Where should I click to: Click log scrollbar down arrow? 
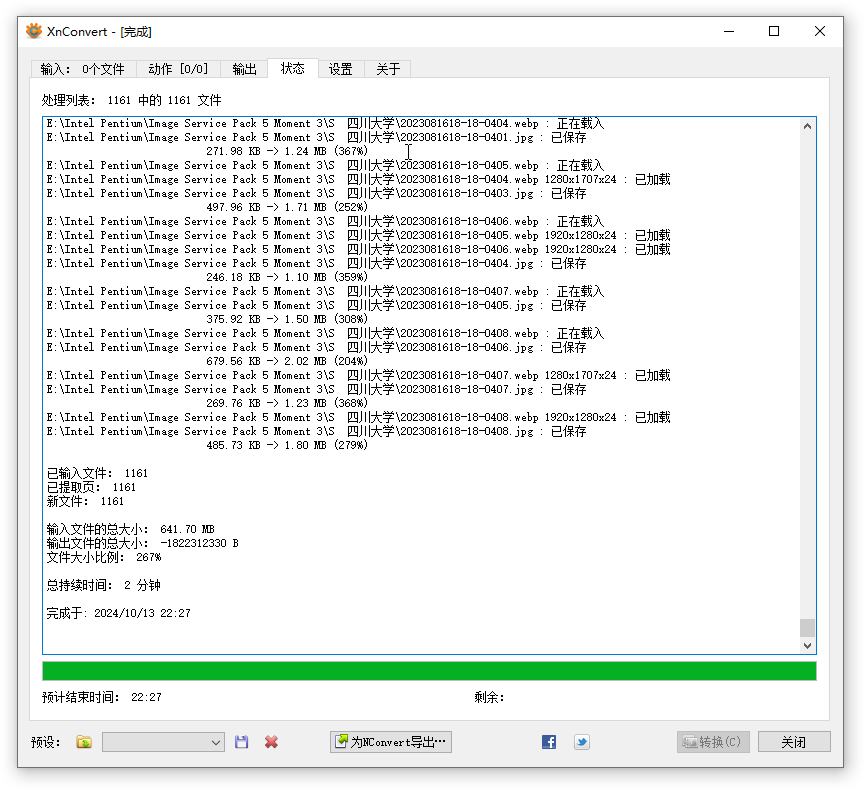click(807, 646)
